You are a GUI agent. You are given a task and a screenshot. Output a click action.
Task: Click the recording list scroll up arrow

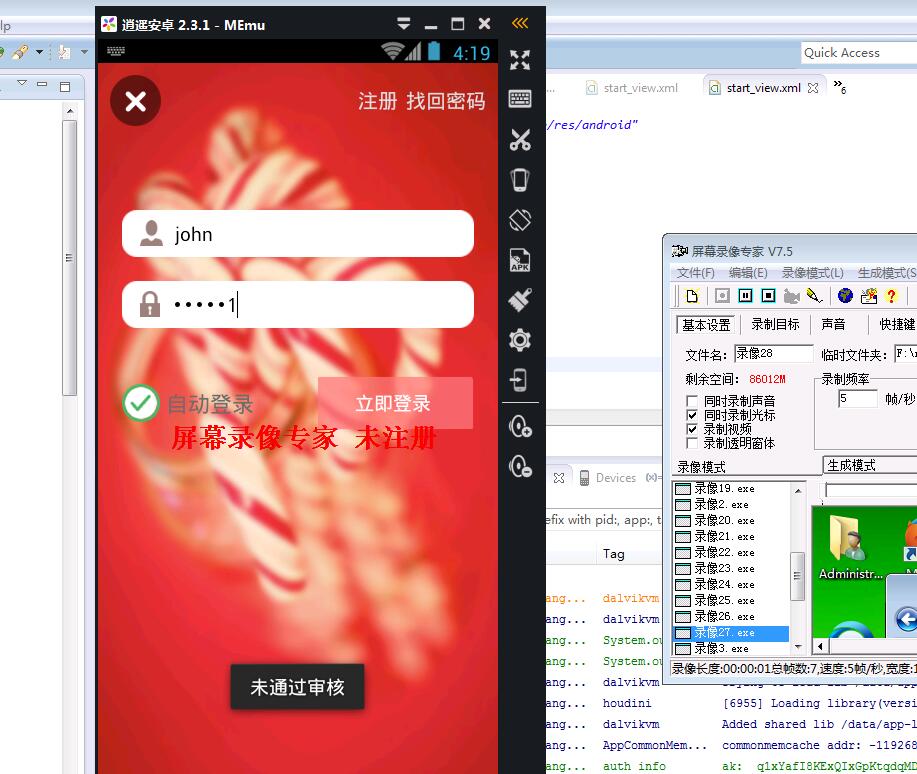[x=798, y=490]
